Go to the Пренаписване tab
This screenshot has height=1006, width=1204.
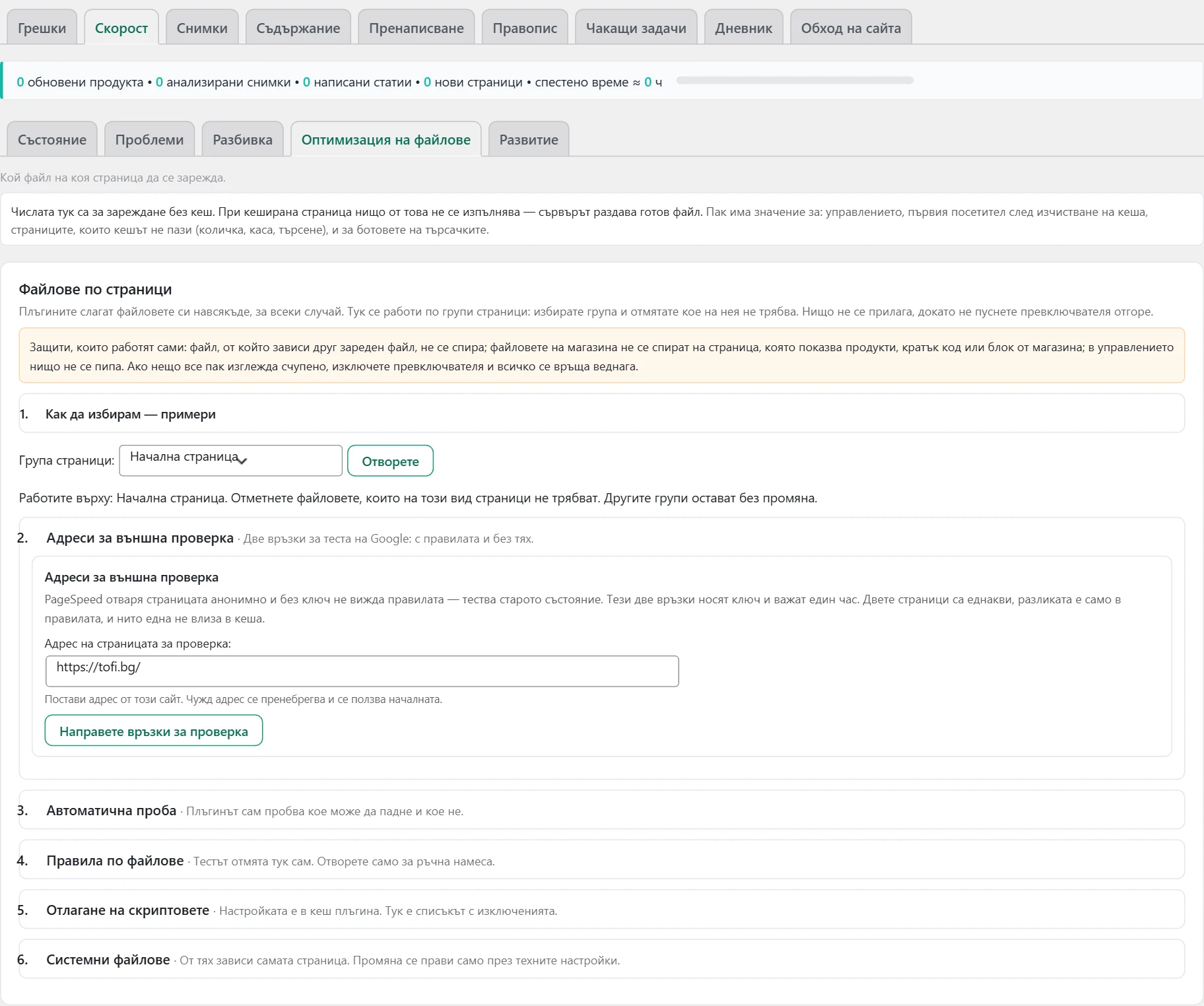point(417,28)
